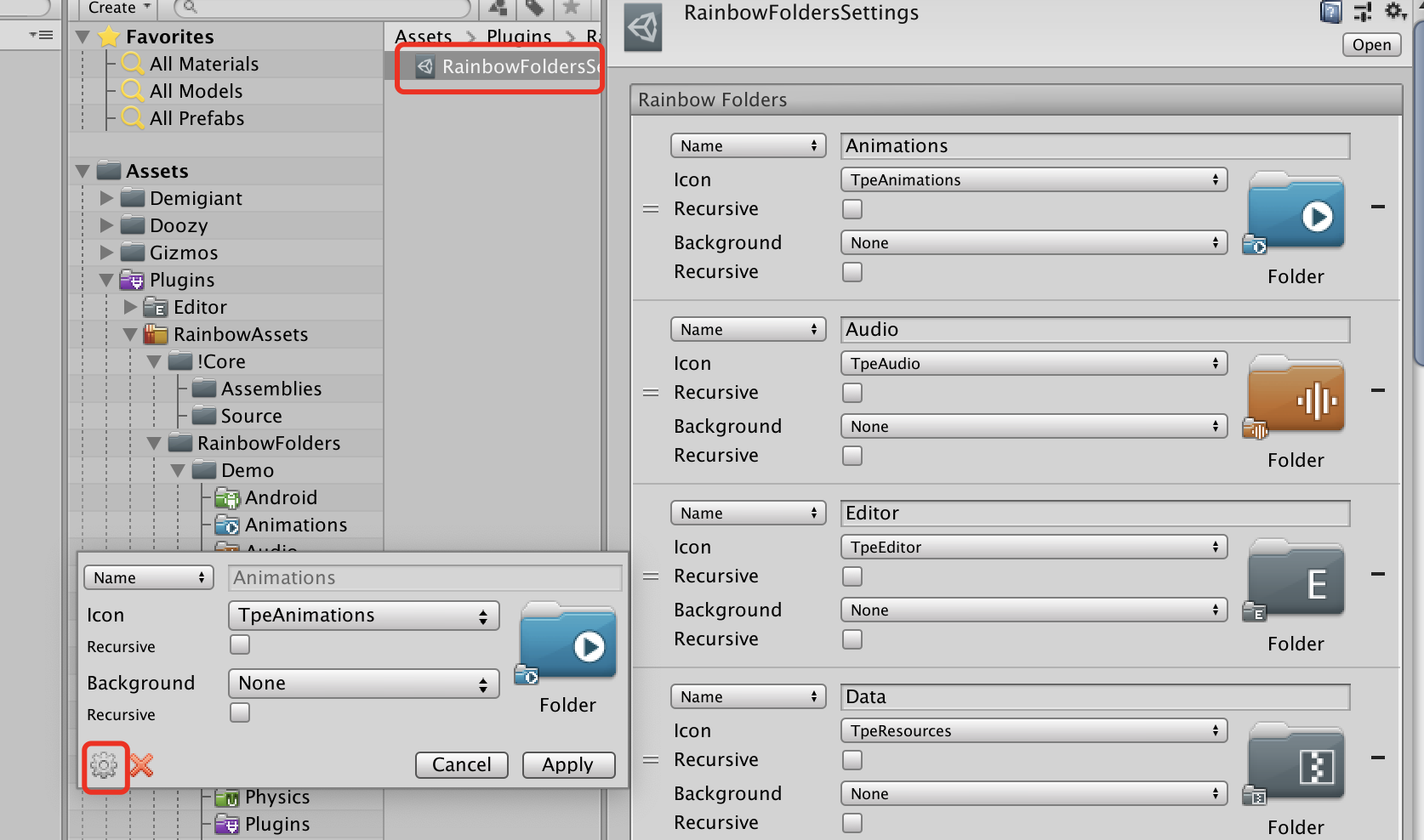
Task: Toggle Icon Recursive checkbox for Editor entry
Action: (x=852, y=576)
